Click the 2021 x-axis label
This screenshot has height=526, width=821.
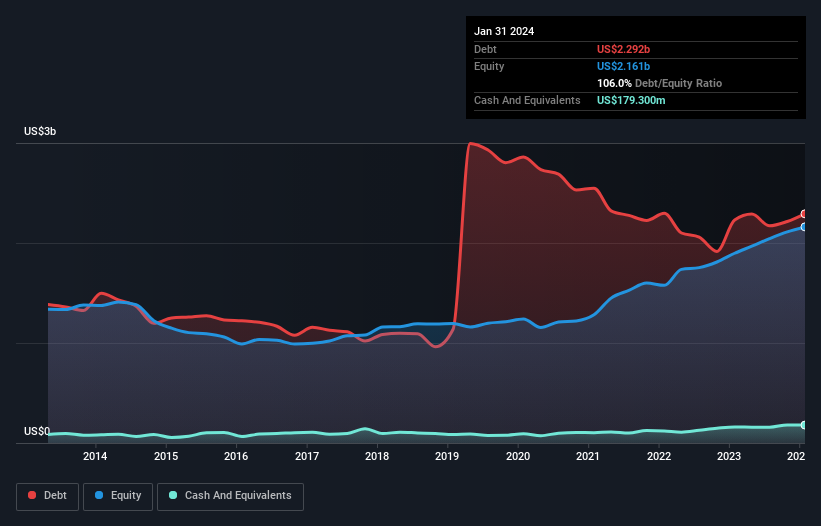pyautogui.click(x=588, y=456)
